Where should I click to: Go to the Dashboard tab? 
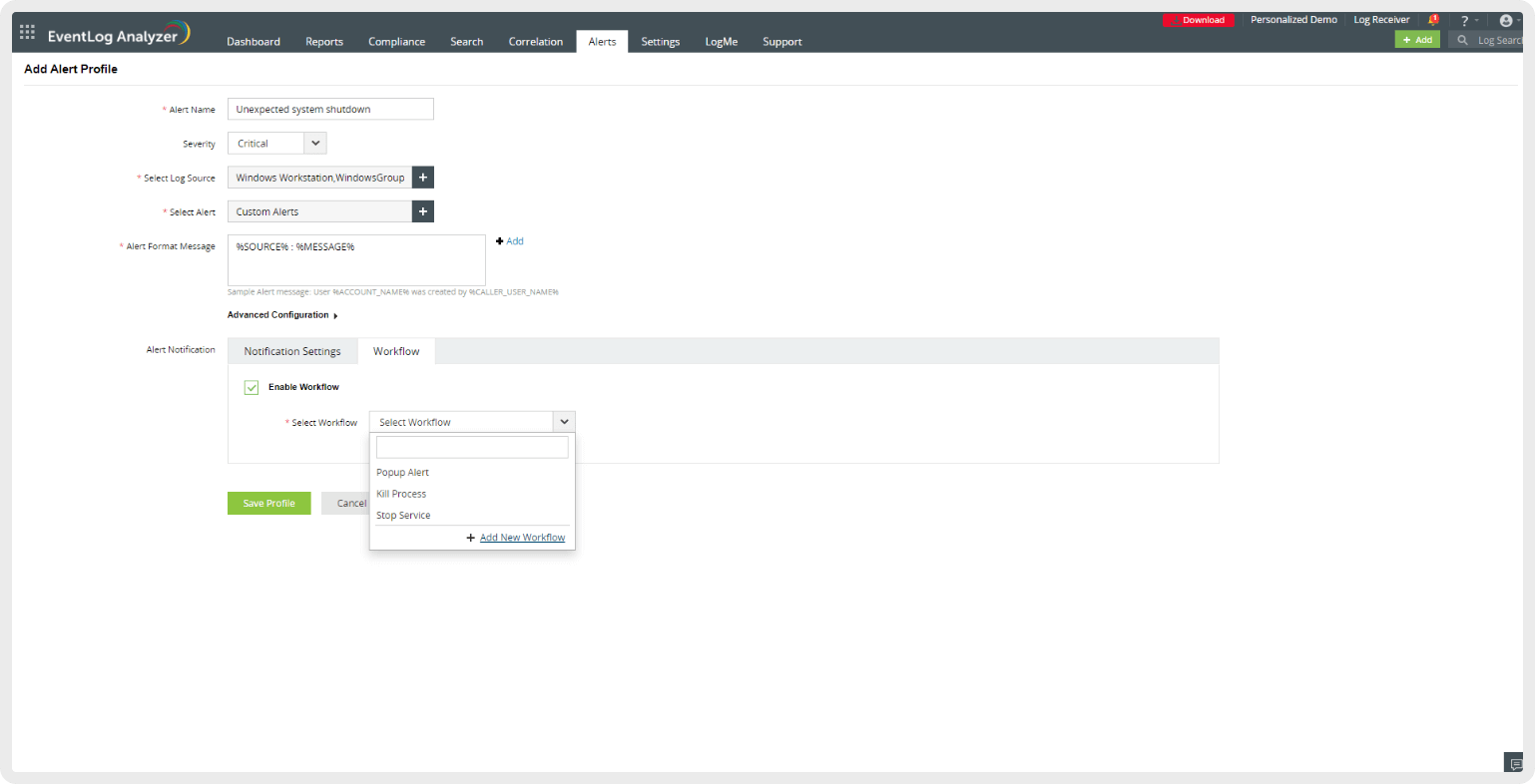pyautogui.click(x=254, y=42)
